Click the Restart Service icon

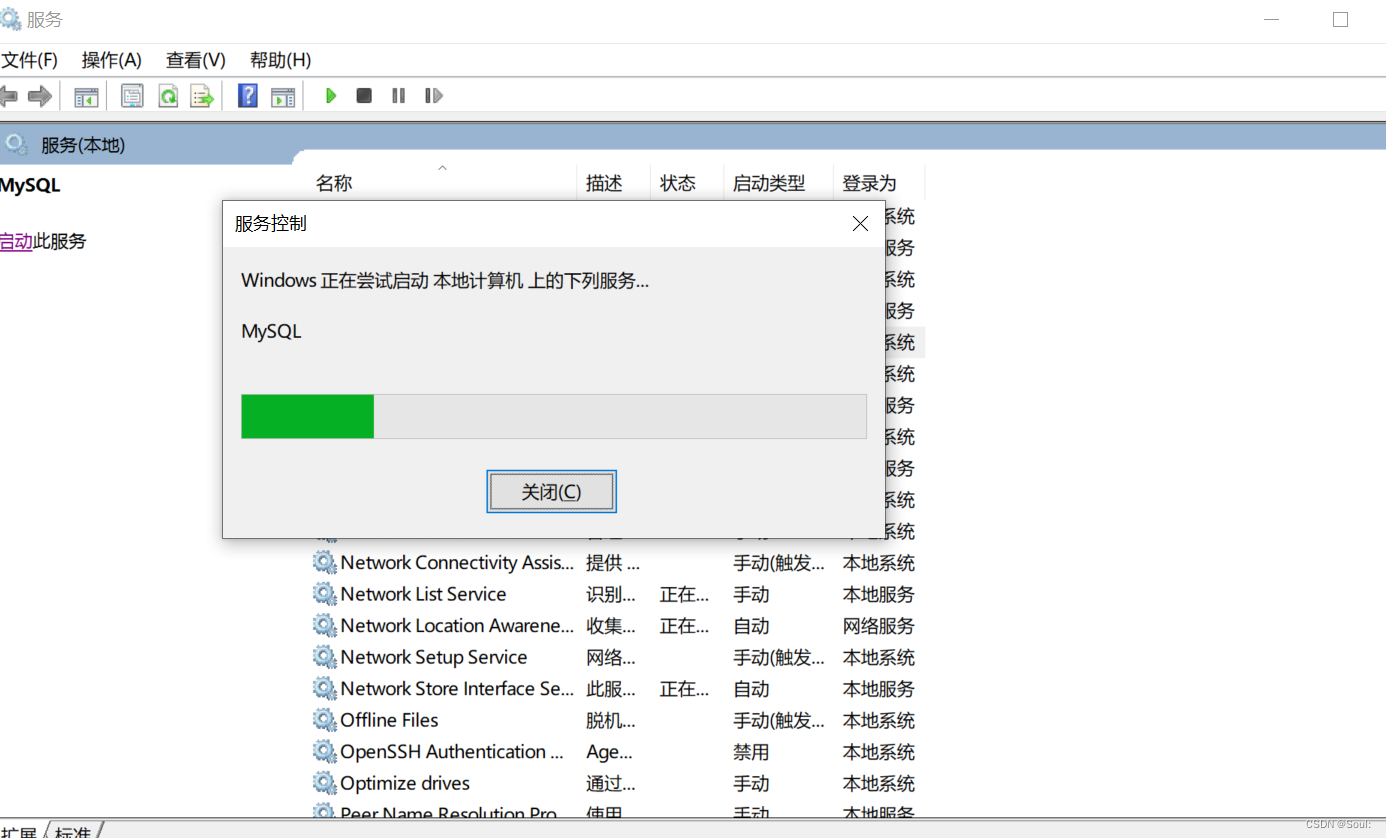click(x=433, y=96)
